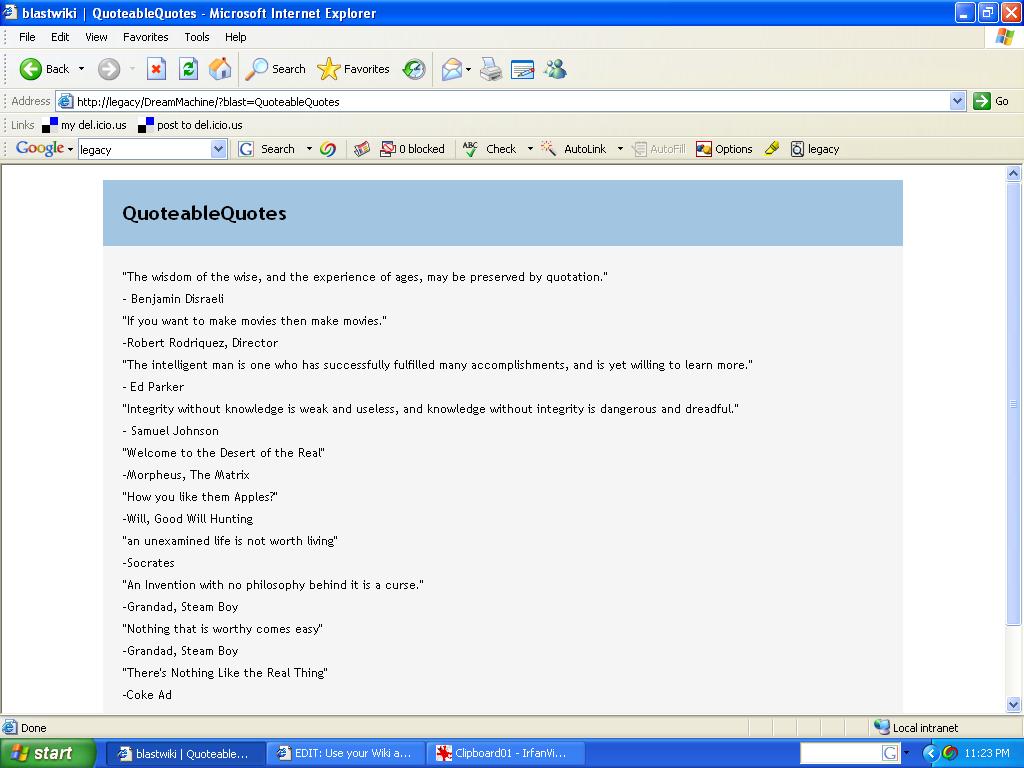Expand the Mail button dropdown arrow
1024x768 pixels.
coord(468,69)
